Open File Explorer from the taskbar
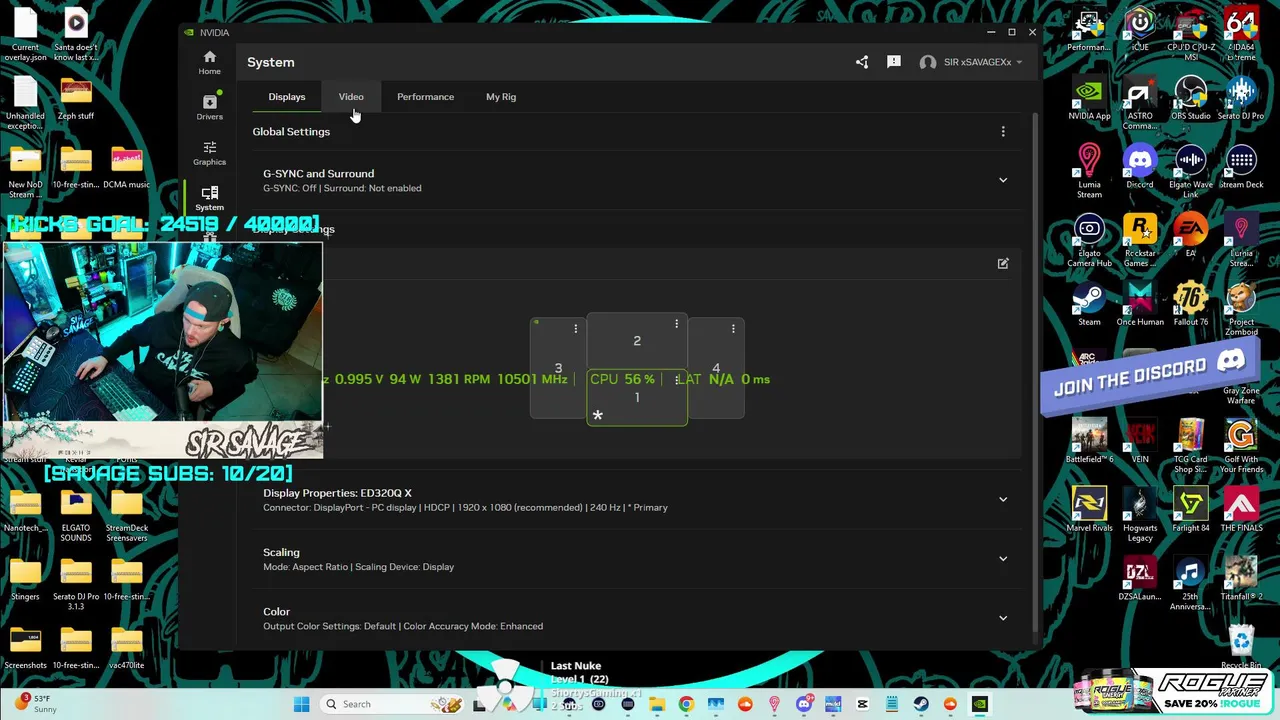The height and width of the screenshot is (720, 1280). click(x=657, y=704)
